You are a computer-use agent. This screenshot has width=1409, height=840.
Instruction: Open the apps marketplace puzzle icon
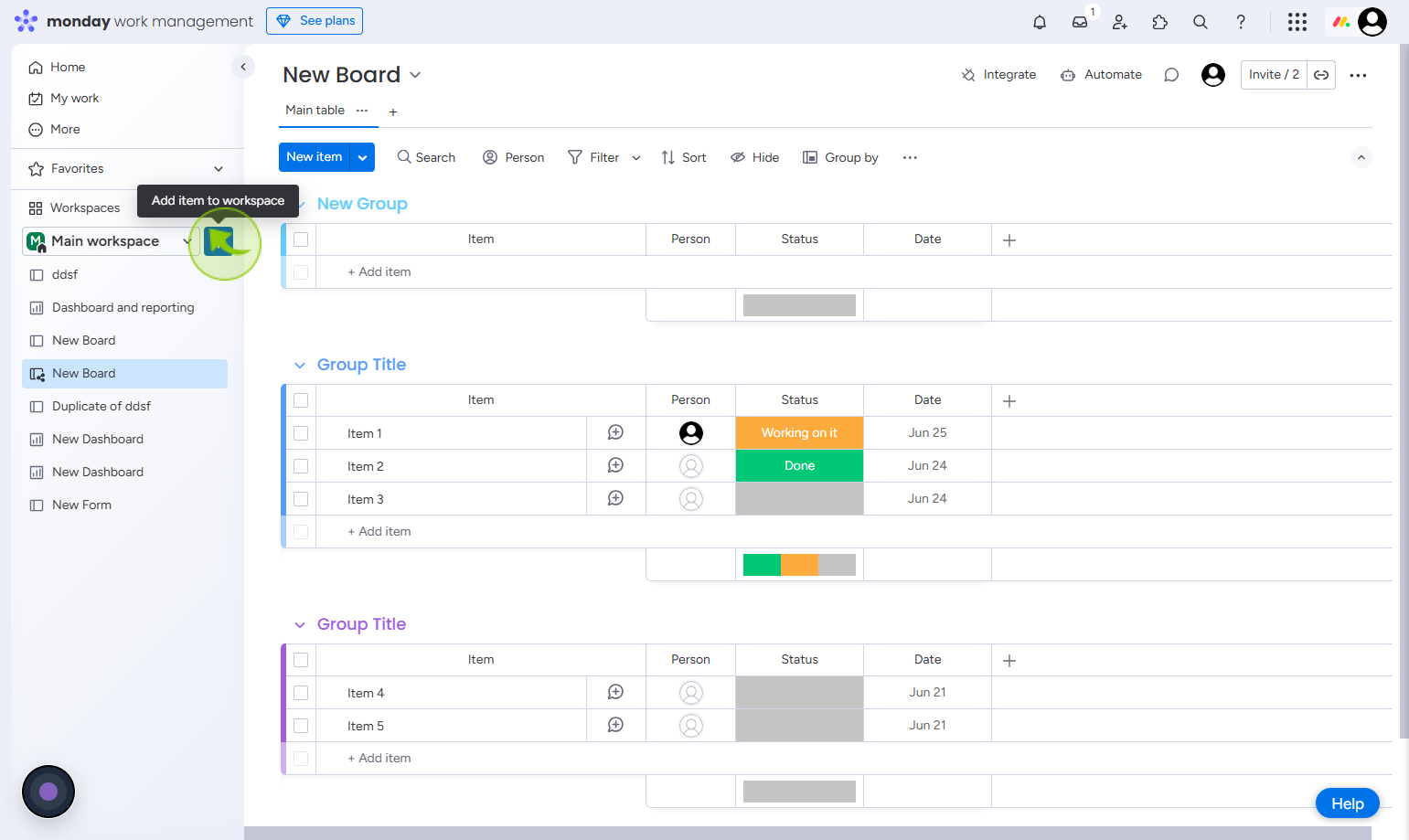coord(1160,22)
